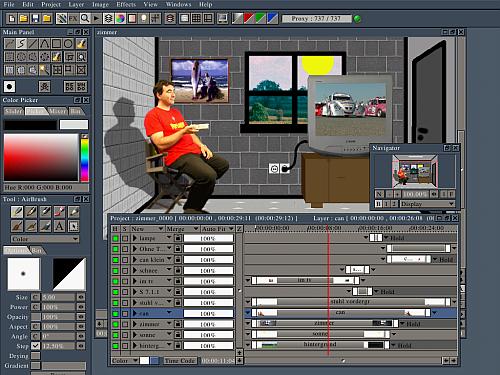Viewport: 500px width, 375px height.
Task: Expand the can klein layer triangle
Action: pyautogui.click(x=135, y=259)
